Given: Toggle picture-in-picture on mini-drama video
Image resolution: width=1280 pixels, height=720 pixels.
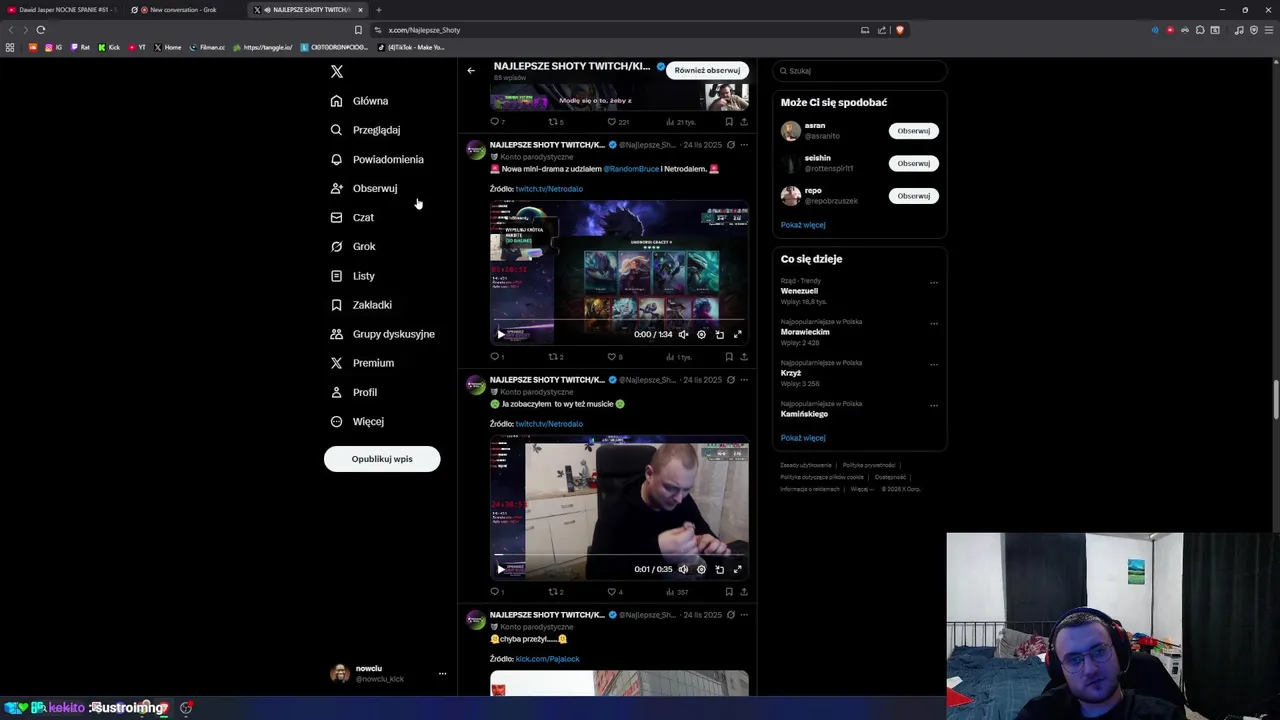Looking at the screenshot, I should point(719,335).
